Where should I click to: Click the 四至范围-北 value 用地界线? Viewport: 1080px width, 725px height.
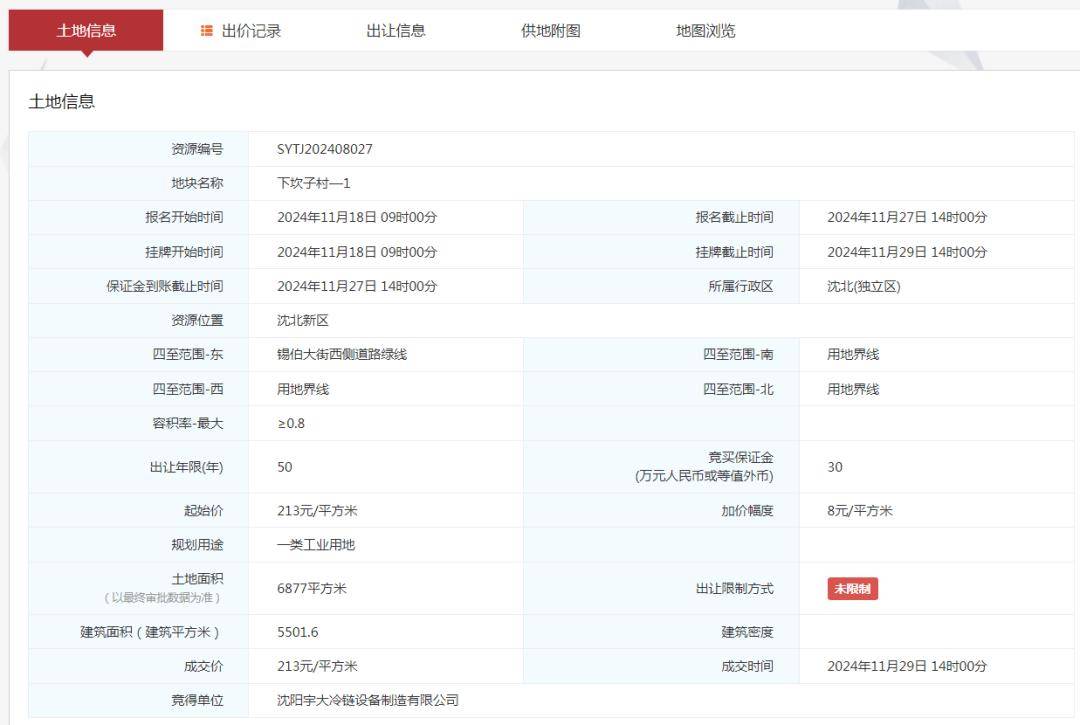pos(853,390)
